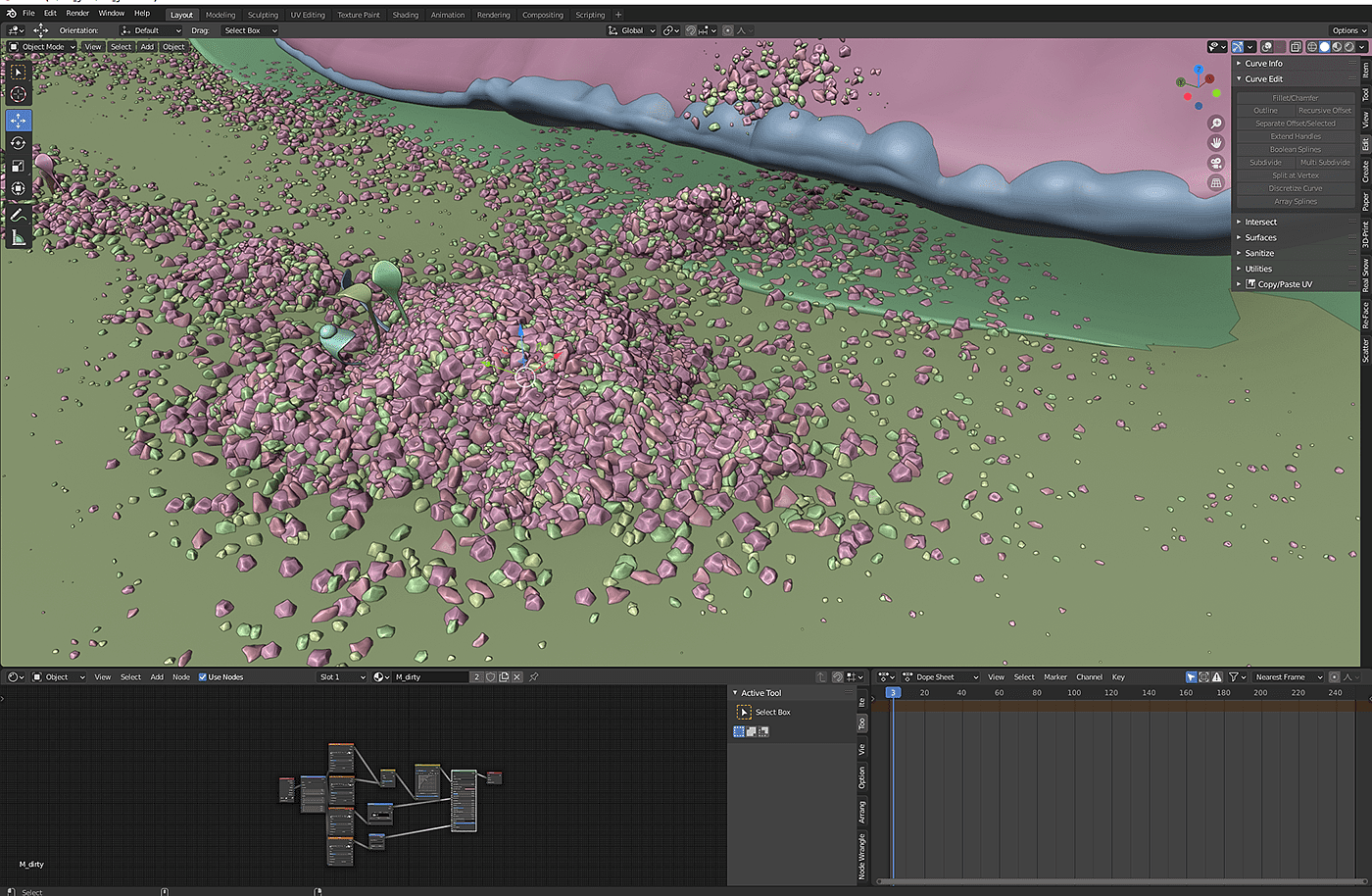Open the Object Mode dropdown

42,46
